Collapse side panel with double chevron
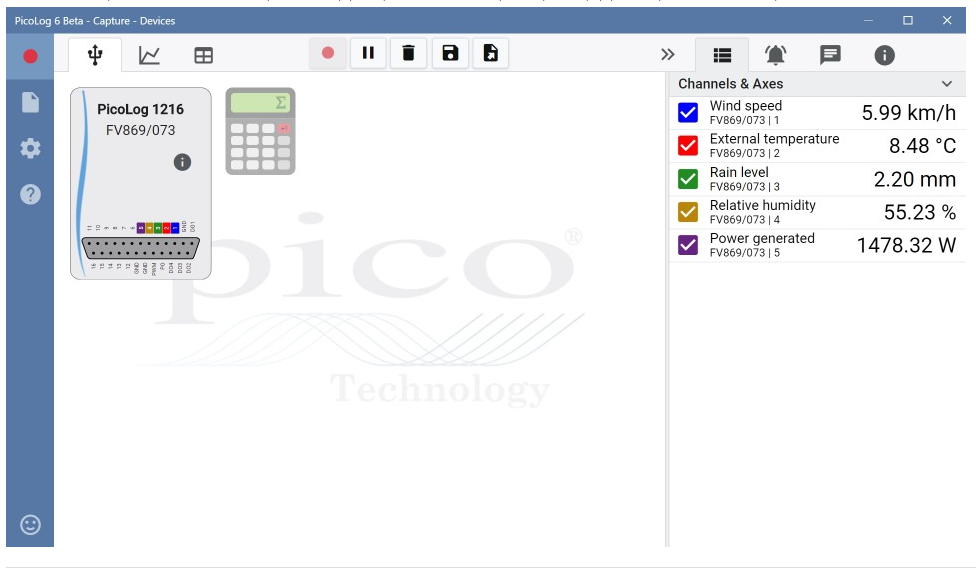 click(x=668, y=55)
